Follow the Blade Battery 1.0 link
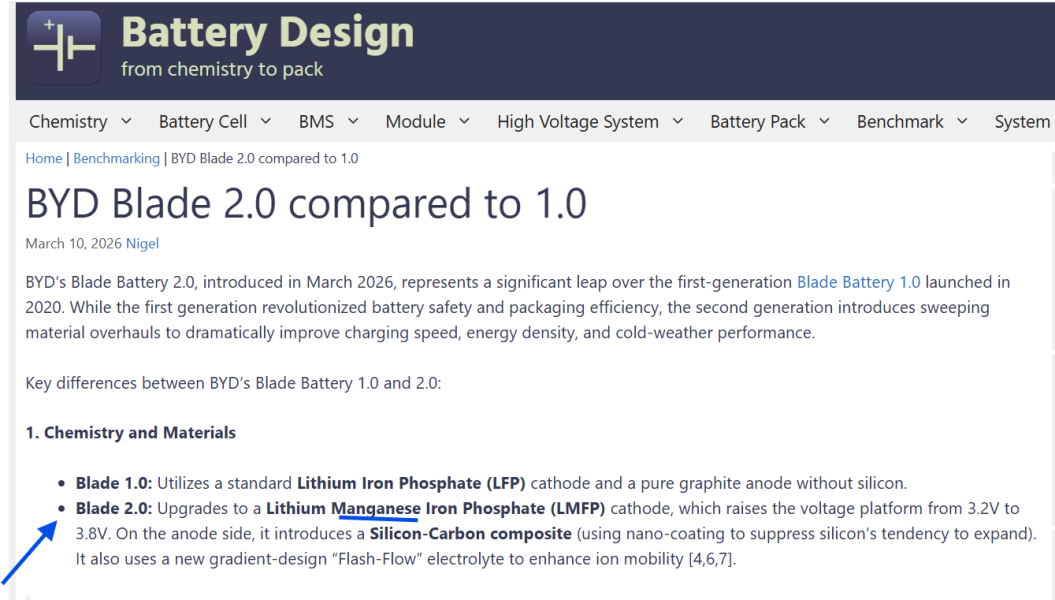Image resolution: width=1055 pixels, height=600 pixels. click(x=858, y=282)
